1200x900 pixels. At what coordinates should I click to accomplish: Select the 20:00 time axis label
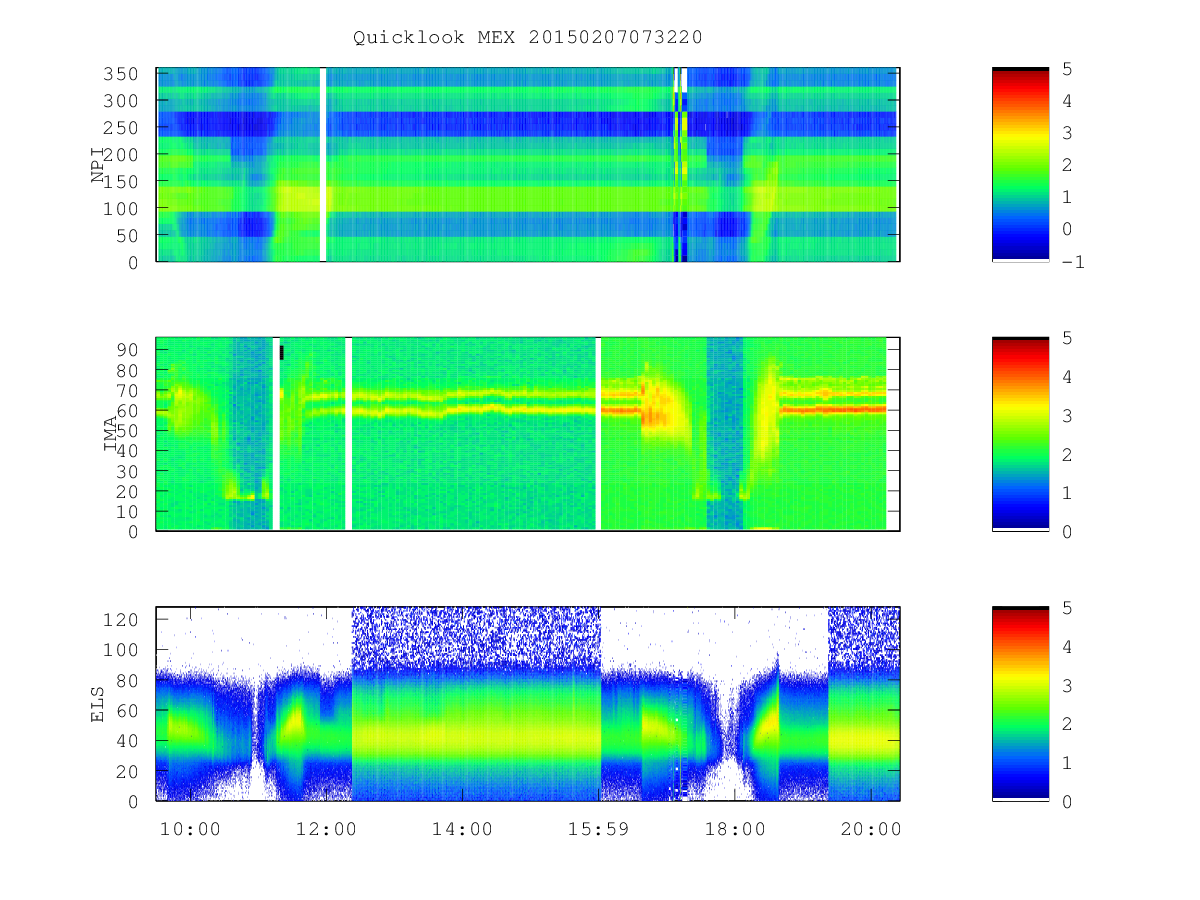point(871,829)
